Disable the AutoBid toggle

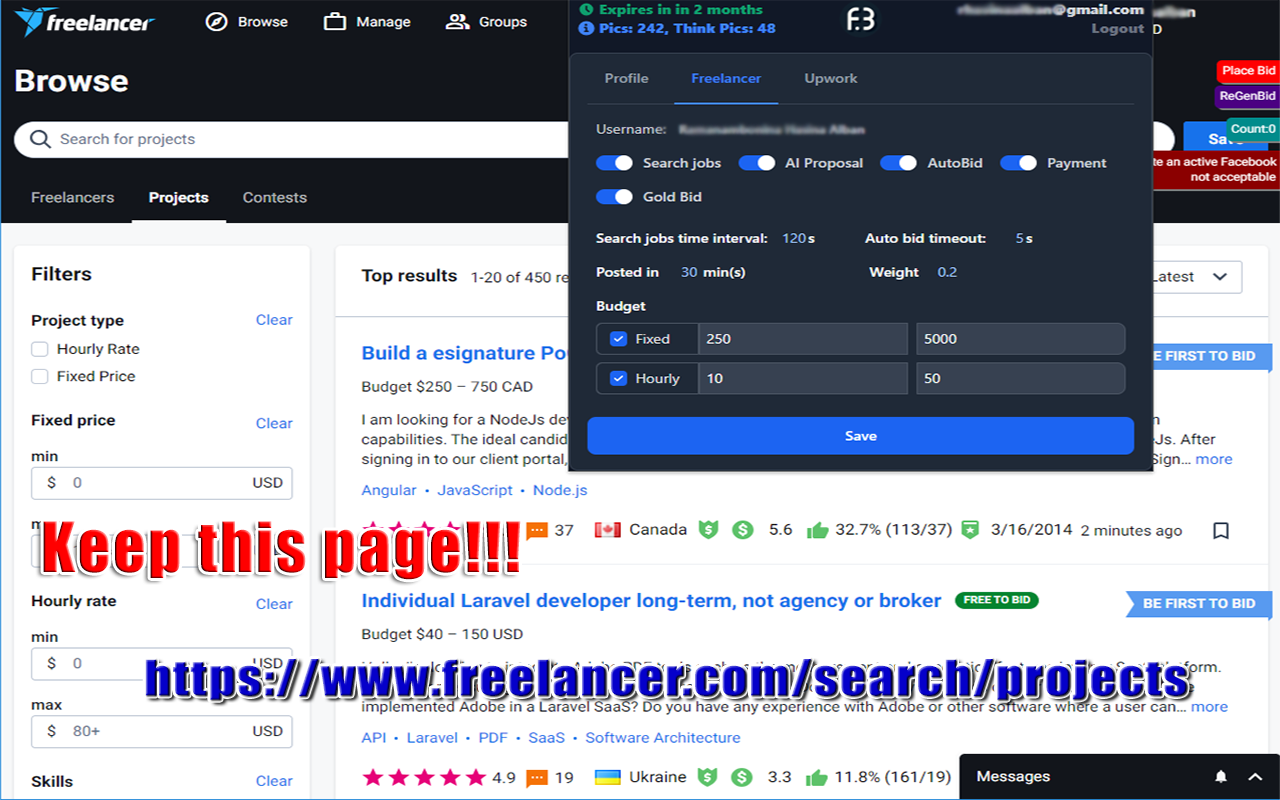pos(897,162)
